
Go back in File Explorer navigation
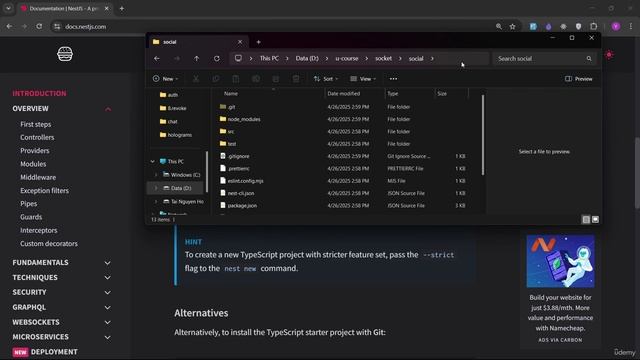pyautogui.click(x=157, y=58)
